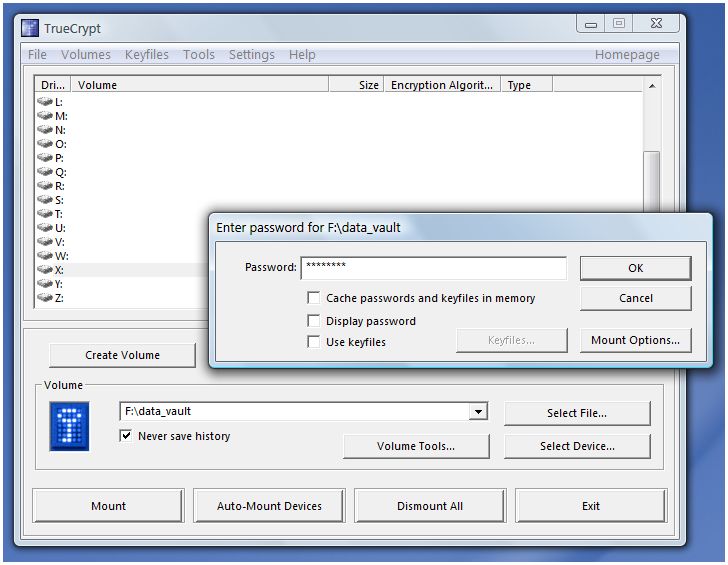Expand the volume path dropdown

point(478,412)
